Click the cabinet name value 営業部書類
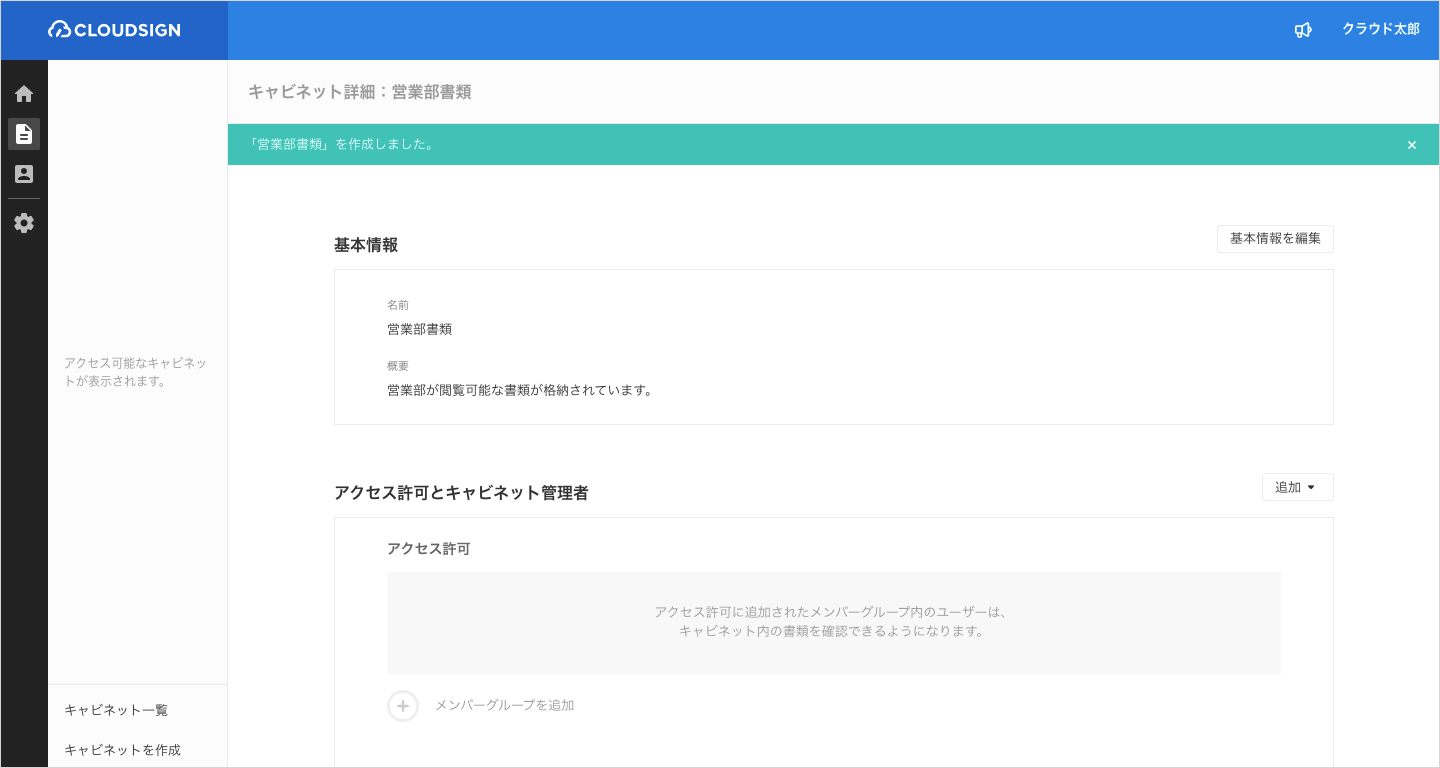 coord(419,329)
